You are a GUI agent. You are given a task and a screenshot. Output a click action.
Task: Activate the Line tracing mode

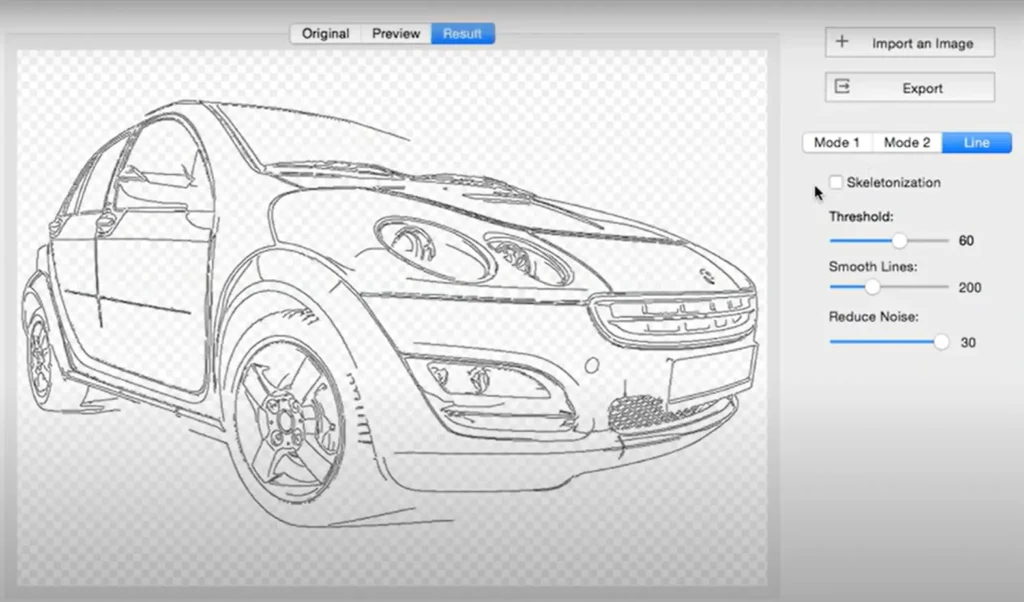(975, 142)
